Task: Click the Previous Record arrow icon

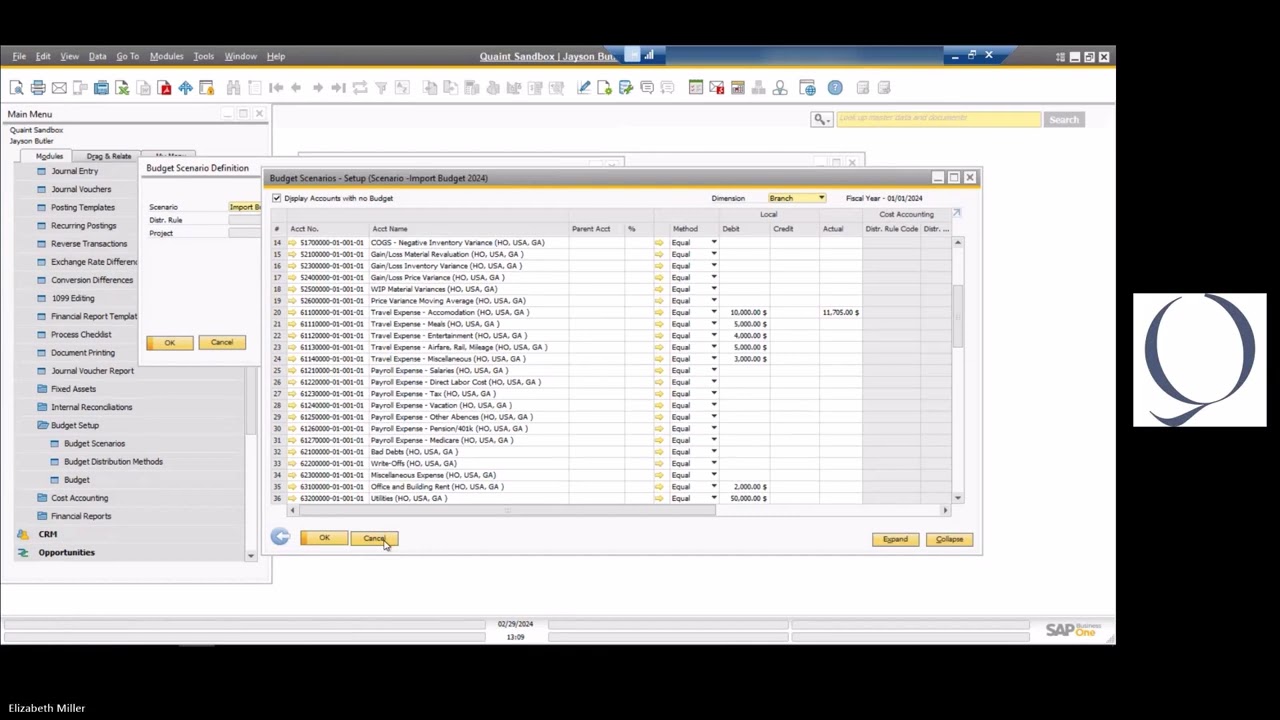Action: (296, 88)
